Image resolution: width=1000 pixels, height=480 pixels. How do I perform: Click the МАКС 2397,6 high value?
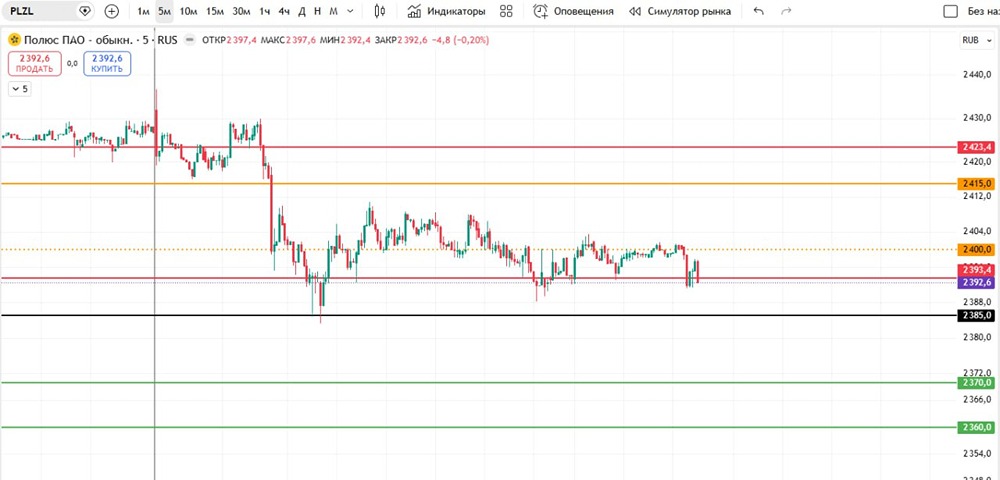coord(288,40)
